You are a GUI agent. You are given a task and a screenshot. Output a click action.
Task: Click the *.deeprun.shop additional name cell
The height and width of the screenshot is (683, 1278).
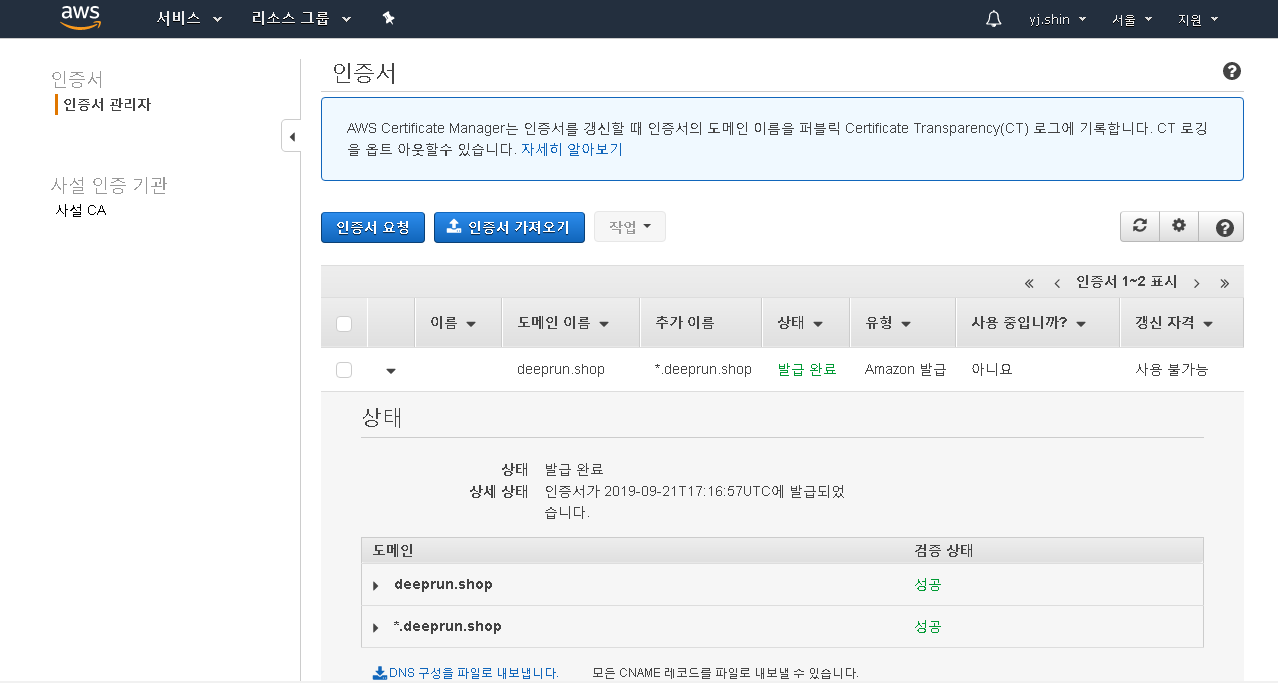tap(703, 369)
